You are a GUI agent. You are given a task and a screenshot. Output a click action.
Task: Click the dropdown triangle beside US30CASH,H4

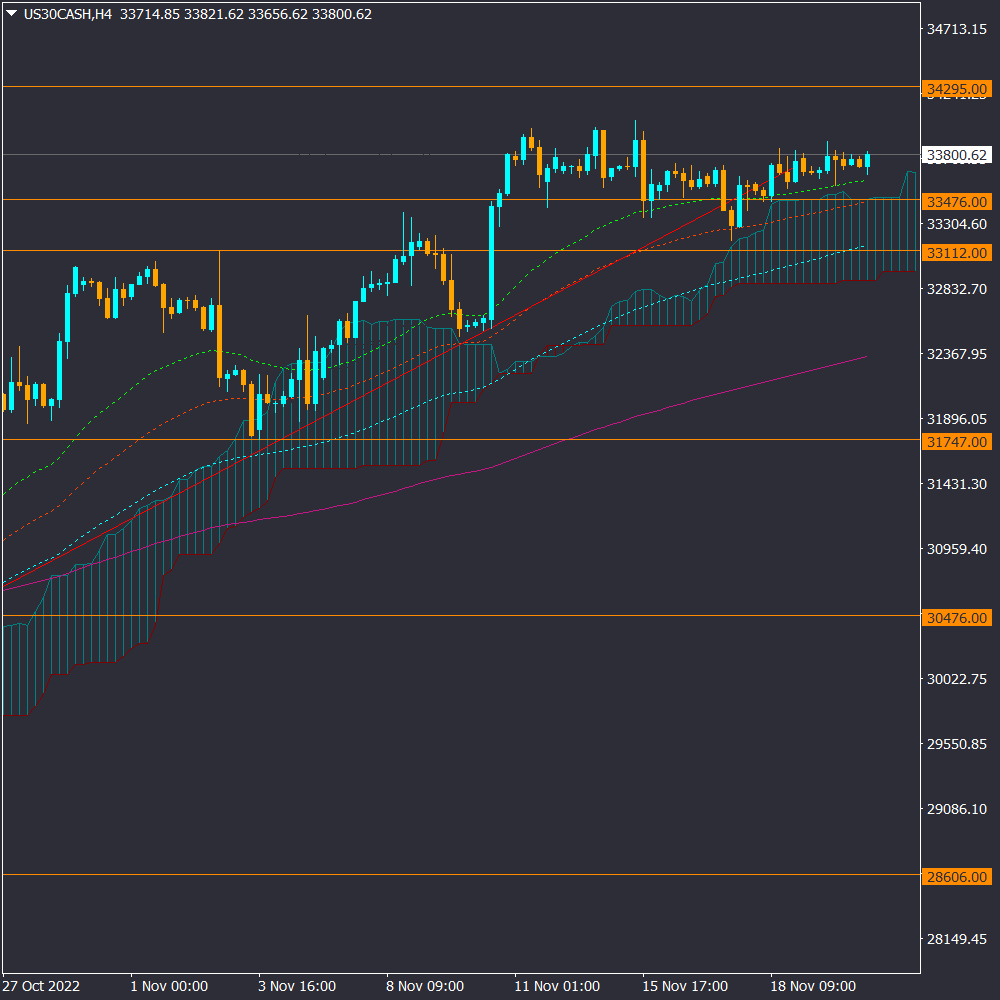(12, 14)
